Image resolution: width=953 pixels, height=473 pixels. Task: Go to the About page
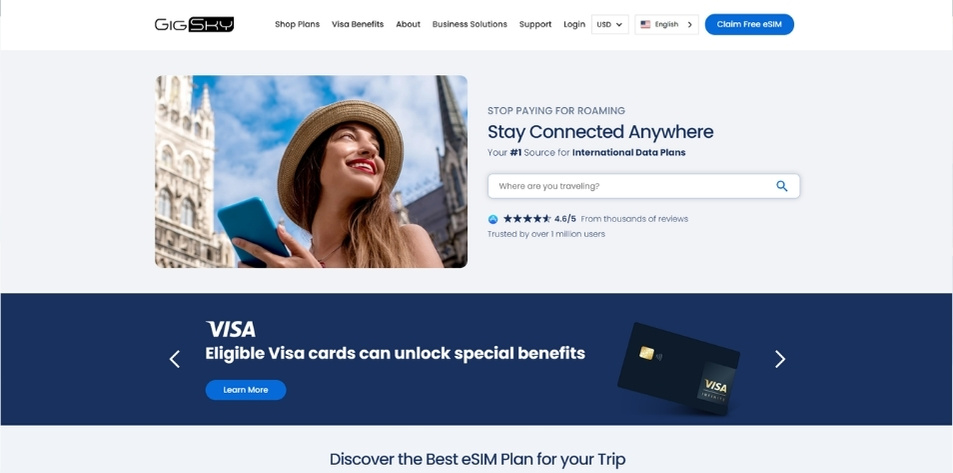click(x=408, y=24)
